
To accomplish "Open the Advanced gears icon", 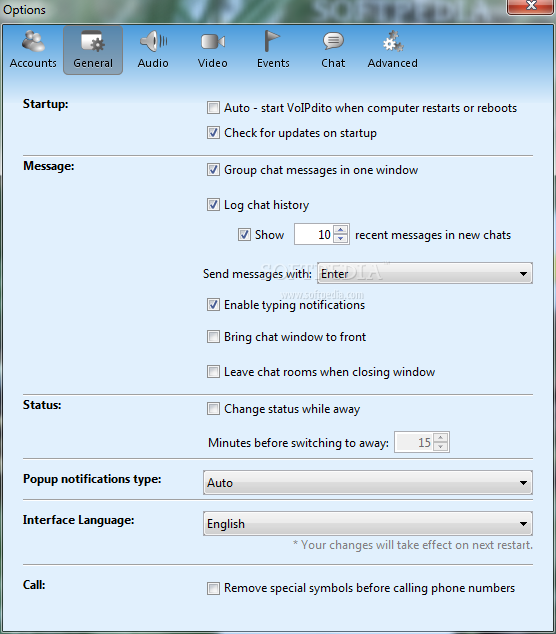I will (x=393, y=41).
